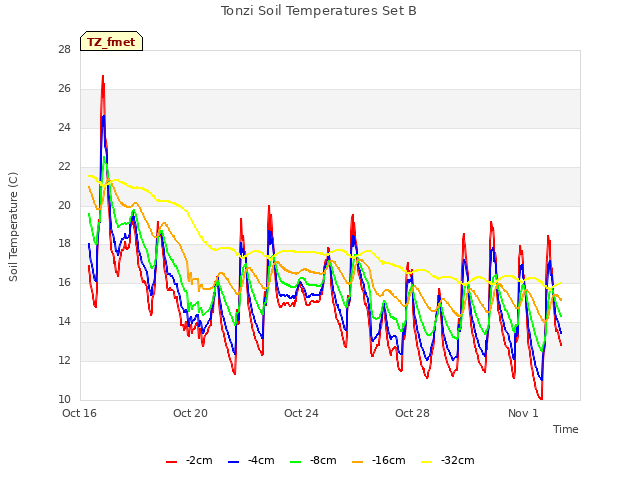640x480 pixels.
Task: Click the Time axis label
Action: (x=565, y=429)
